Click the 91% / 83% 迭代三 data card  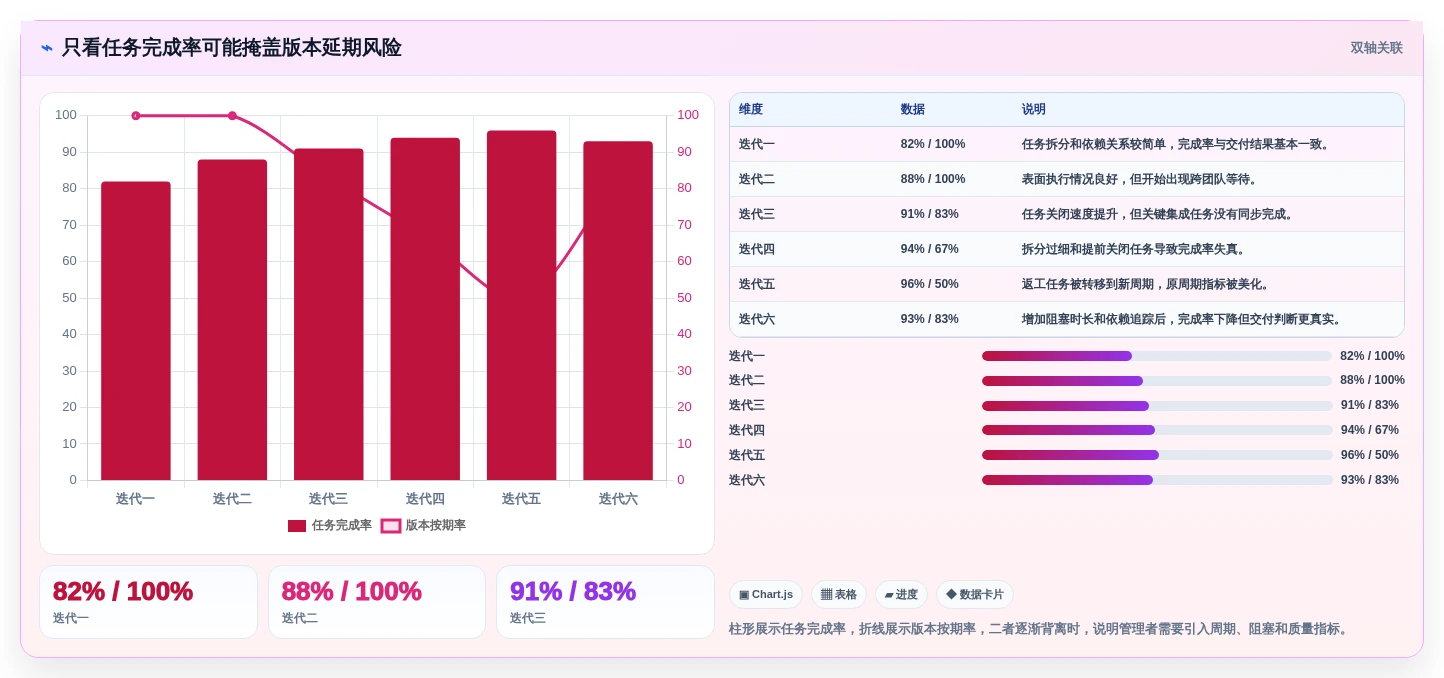pos(605,602)
